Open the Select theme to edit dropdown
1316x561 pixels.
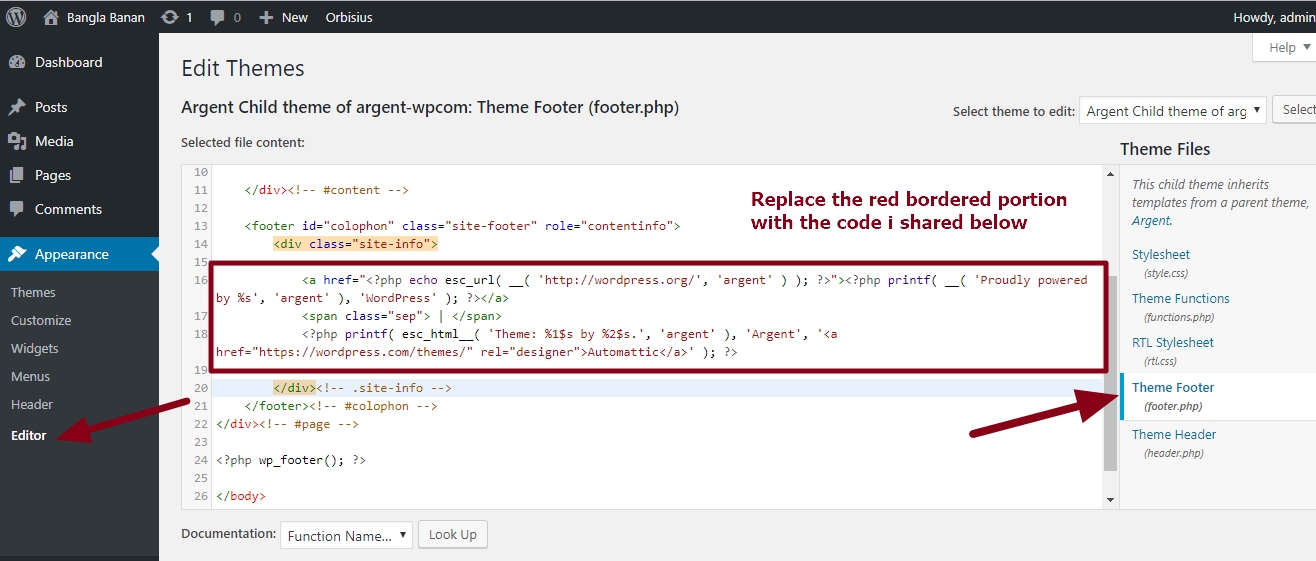1173,111
